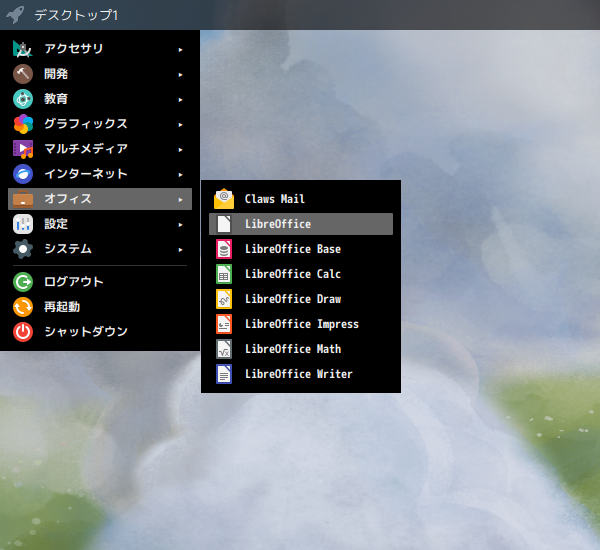The image size is (600, 550).
Task: Launch the highlighted LibreOffice entry
Action: (301, 224)
